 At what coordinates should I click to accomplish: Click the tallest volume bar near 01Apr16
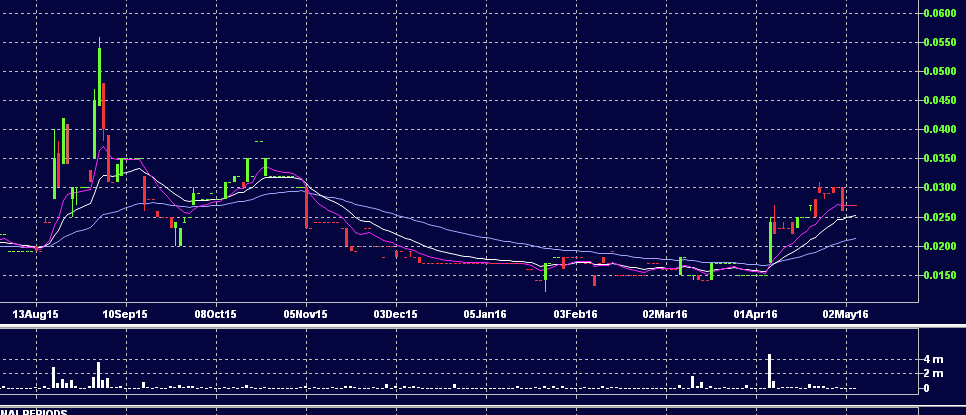(769, 371)
